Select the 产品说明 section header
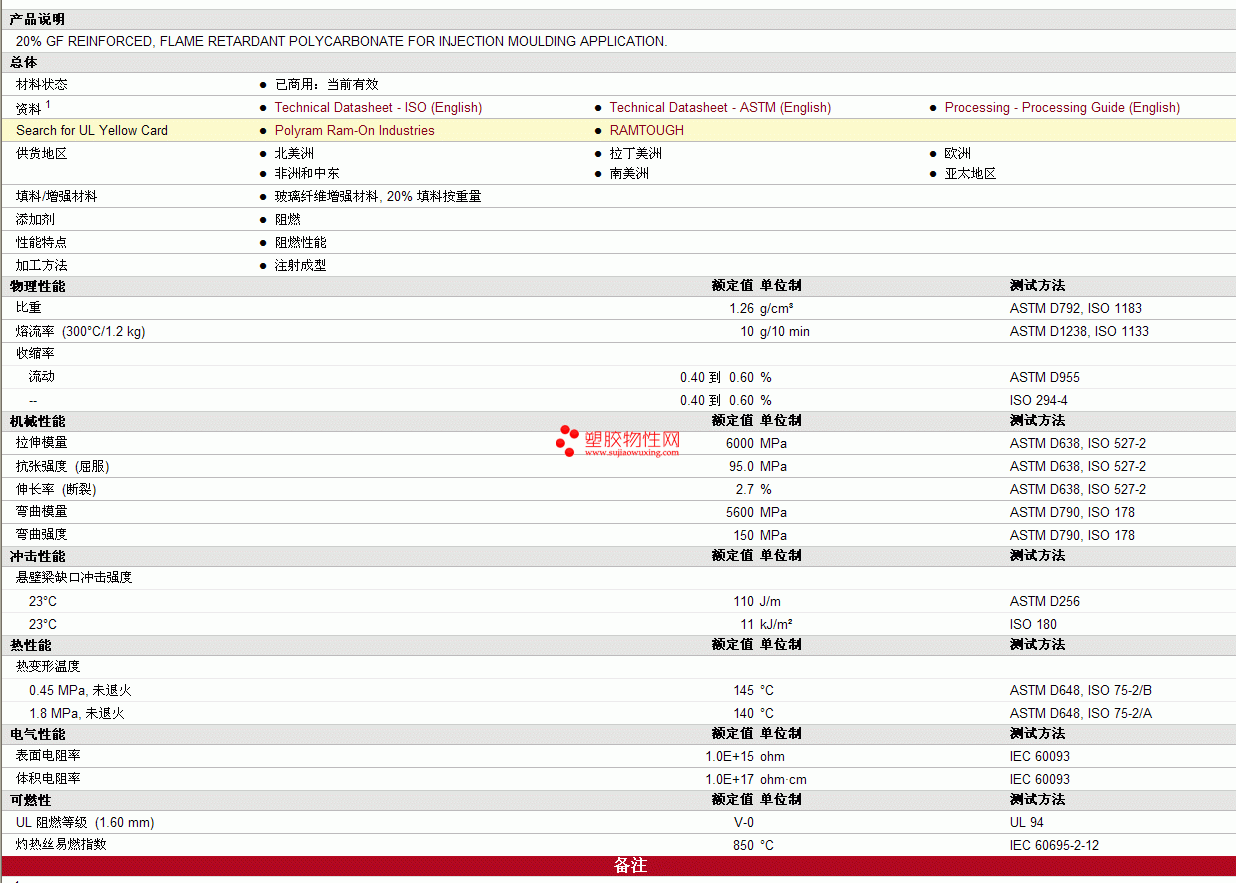 pos(37,20)
